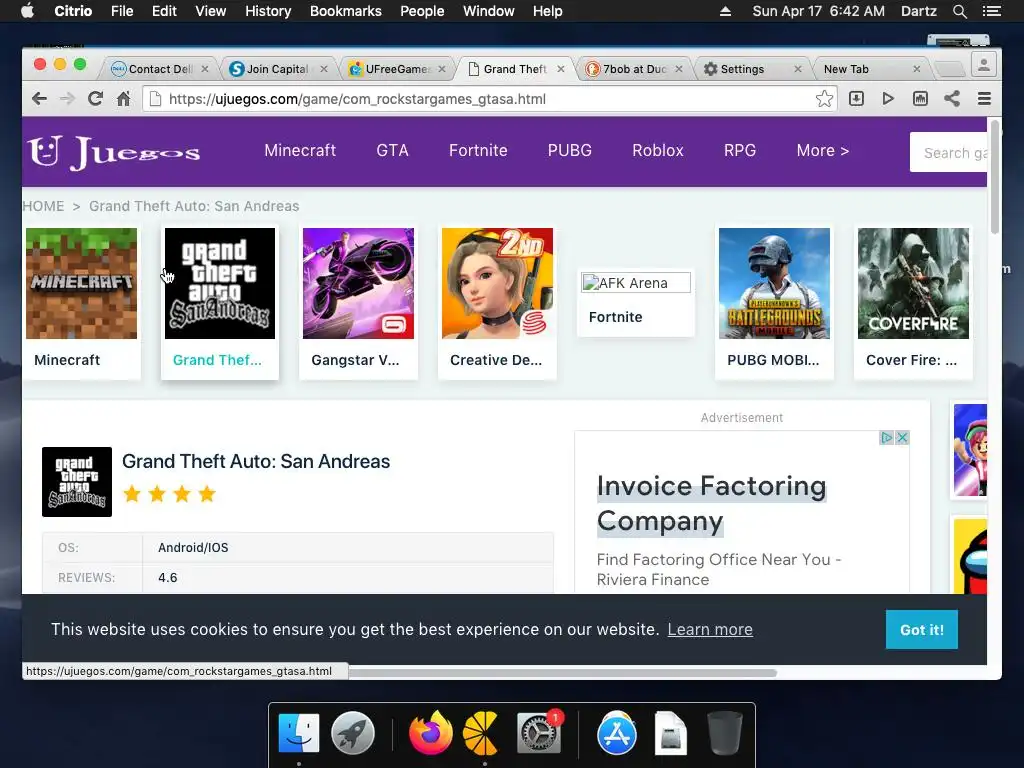The height and width of the screenshot is (768, 1024).
Task: Open the browser home page icon
Action: (123, 99)
